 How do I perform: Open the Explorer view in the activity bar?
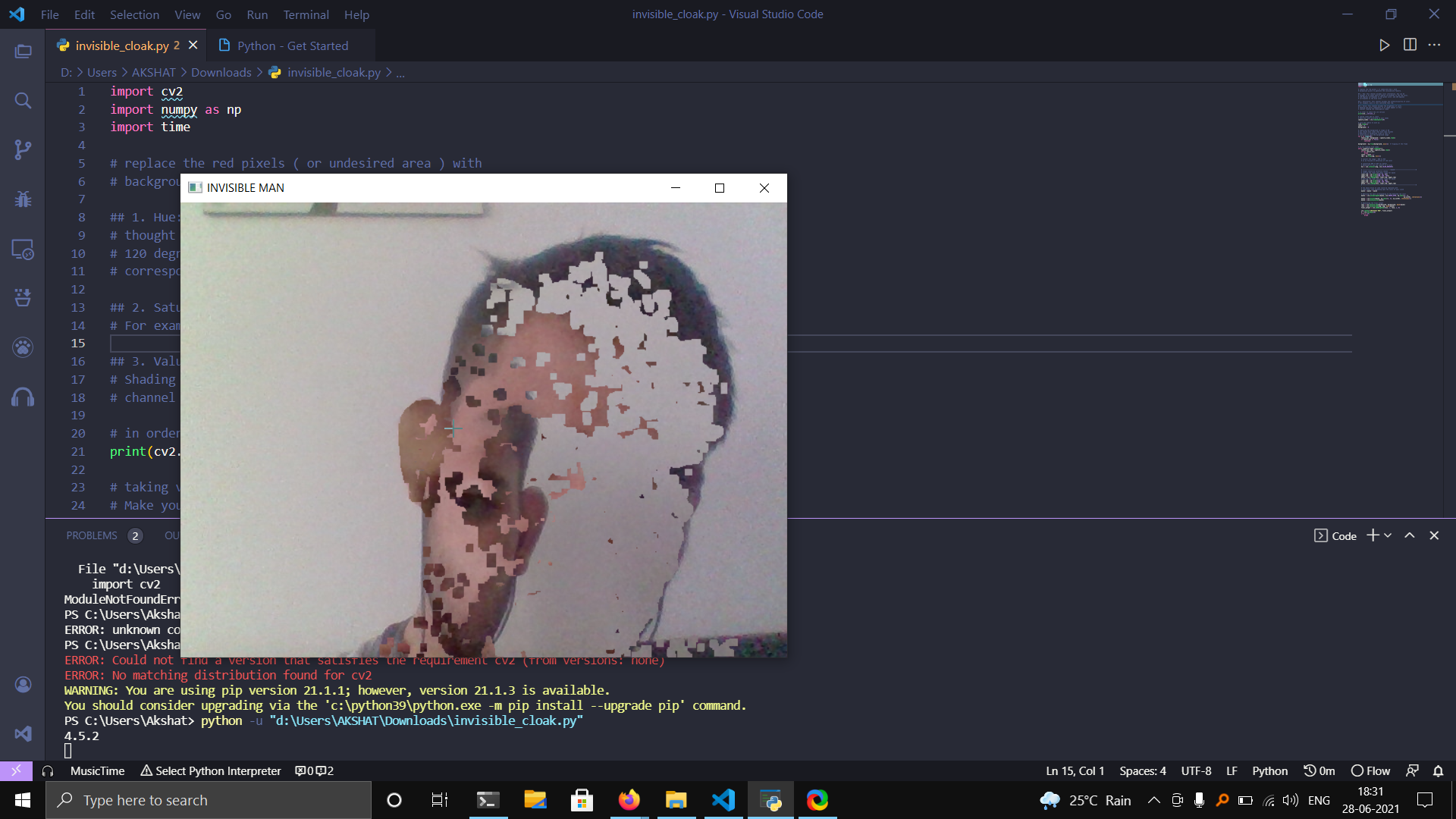tap(23, 52)
